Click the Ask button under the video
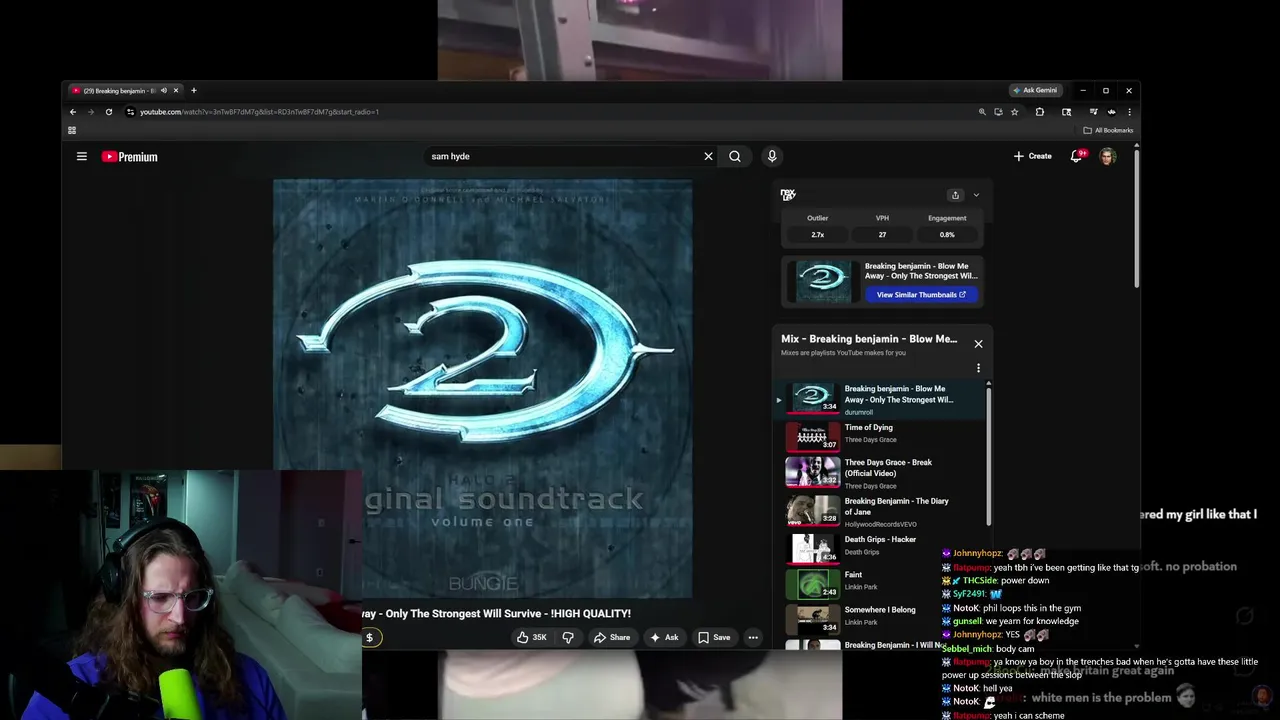 tap(664, 637)
